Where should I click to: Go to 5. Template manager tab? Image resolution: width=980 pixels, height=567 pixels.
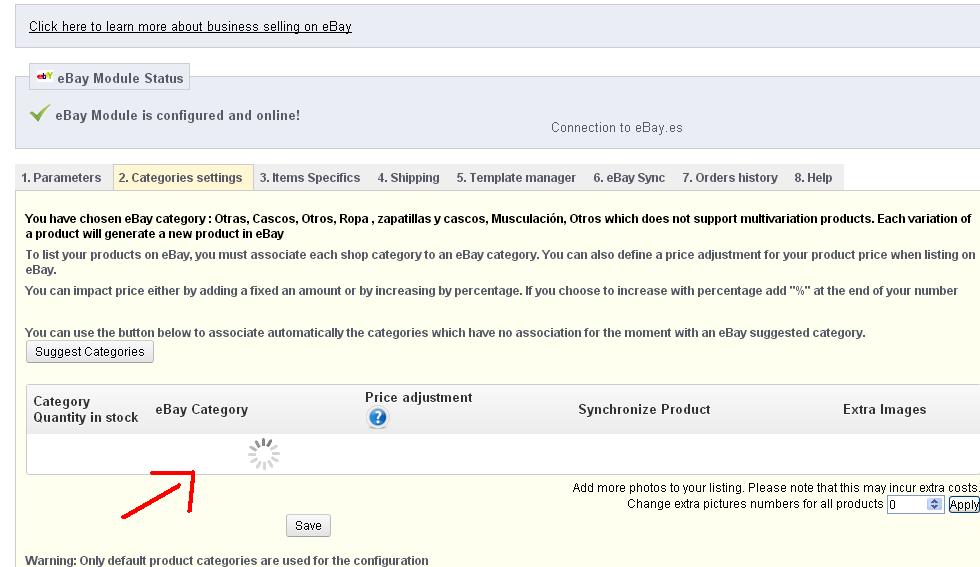coord(516,178)
